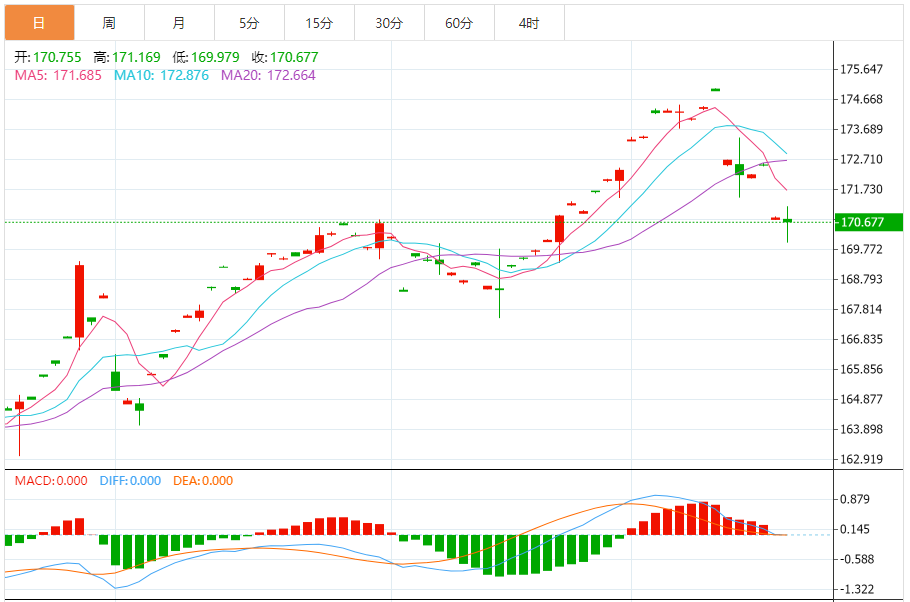Click the 166.835 price axis label
The height and width of the screenshot is (602, 910).
point(862,339)
